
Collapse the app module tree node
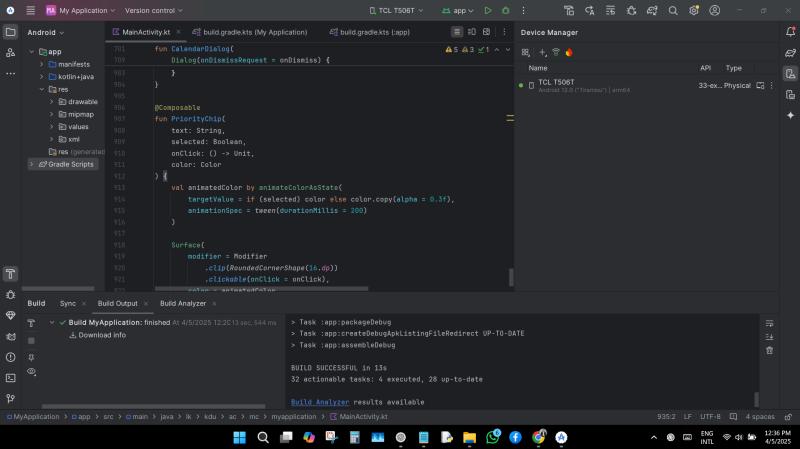coord(32,52)
